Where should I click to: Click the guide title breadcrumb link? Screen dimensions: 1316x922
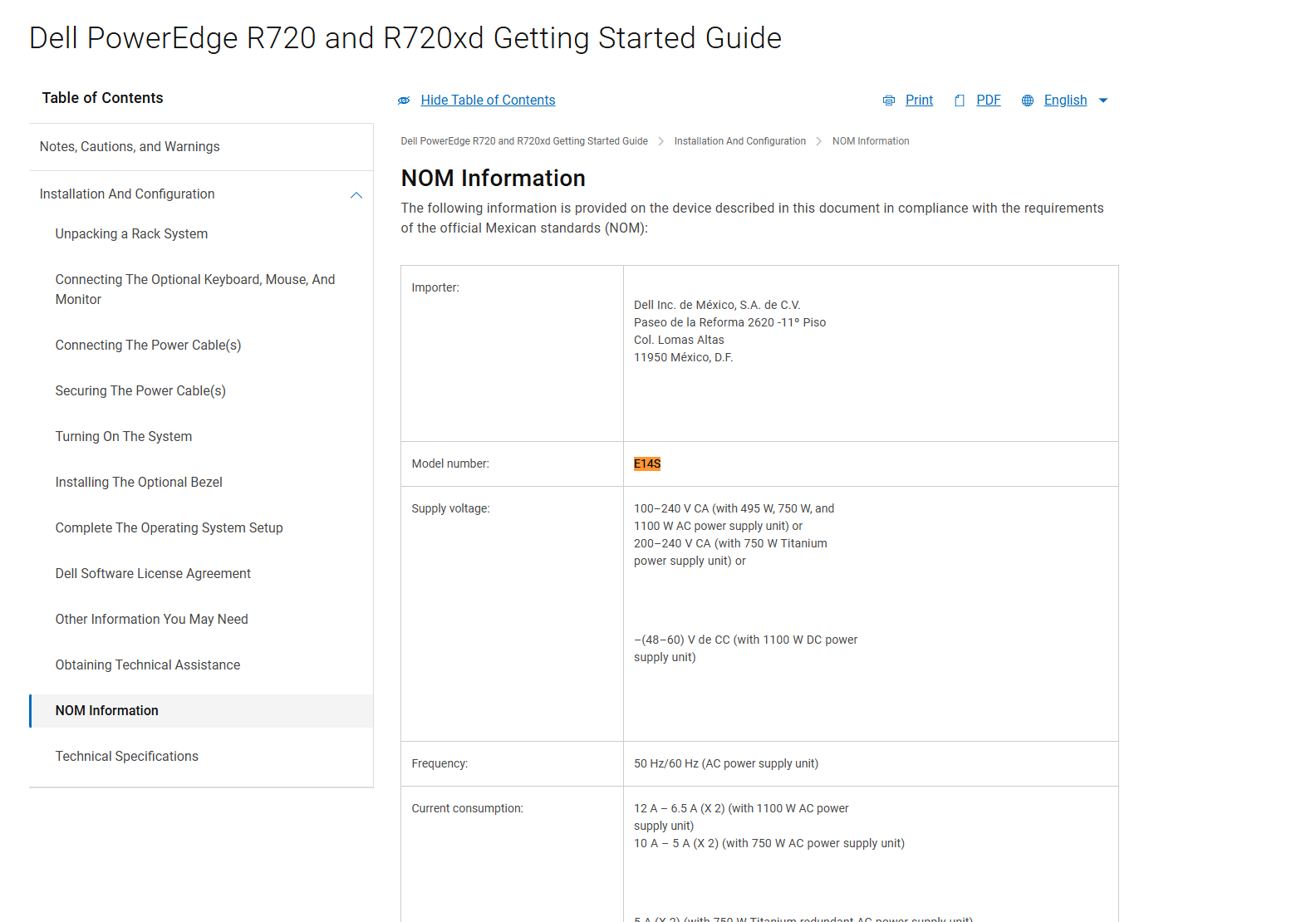click(523, 141)
